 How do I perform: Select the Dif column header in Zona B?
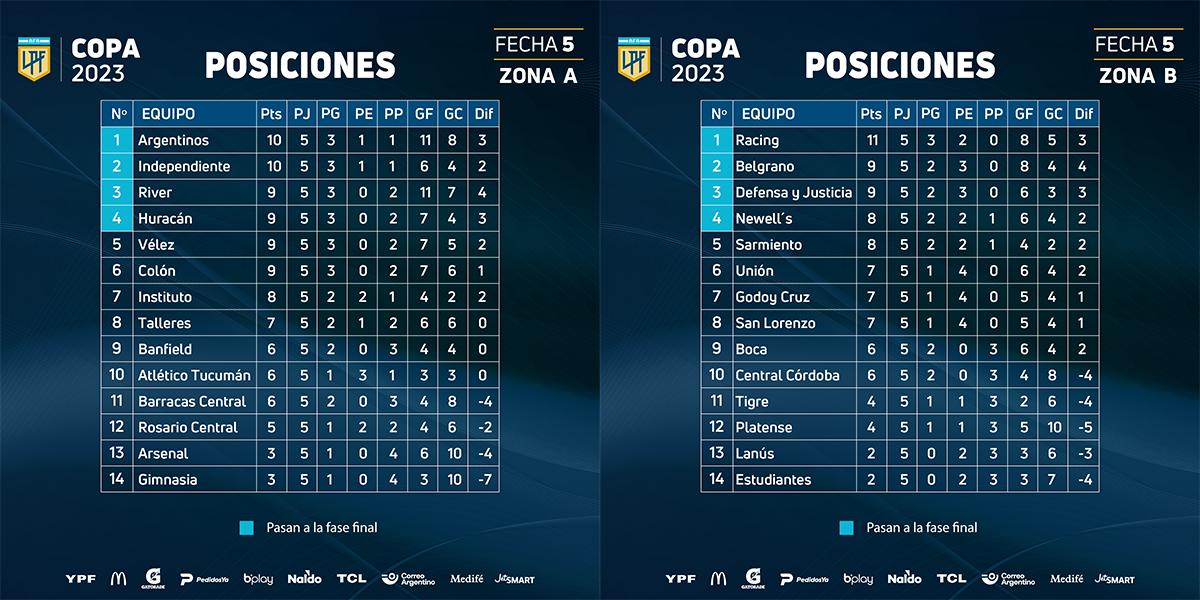[x=1084, y=114]
